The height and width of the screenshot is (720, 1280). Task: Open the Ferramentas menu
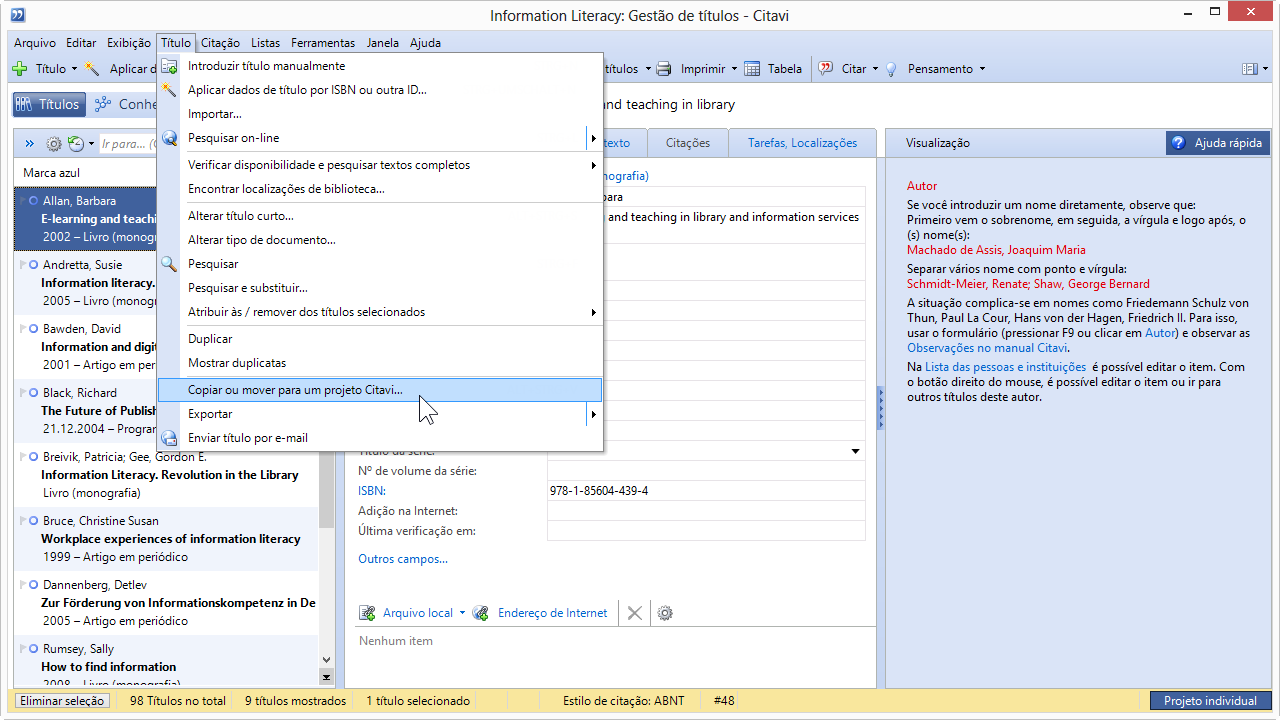[323, 43]
